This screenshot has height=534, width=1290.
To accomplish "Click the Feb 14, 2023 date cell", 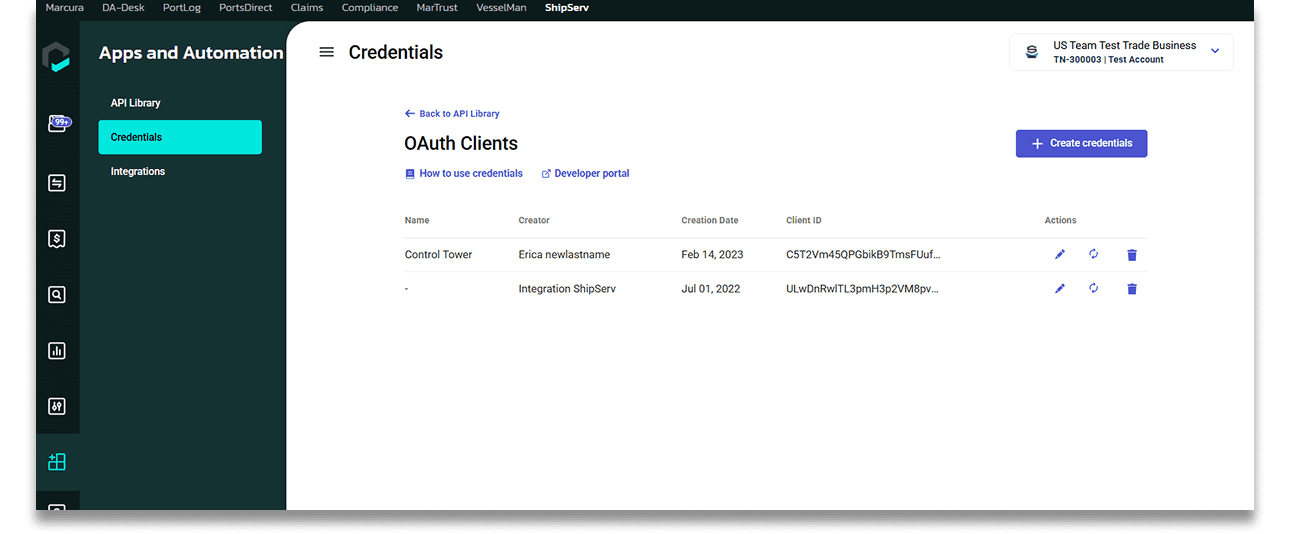I will [x=712, y=254].
